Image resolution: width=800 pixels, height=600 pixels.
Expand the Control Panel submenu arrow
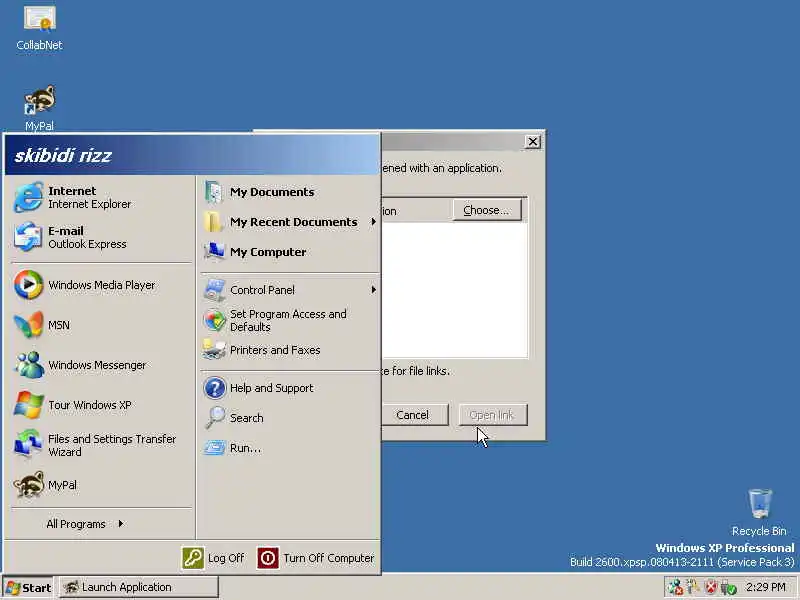tap(373, 290)
